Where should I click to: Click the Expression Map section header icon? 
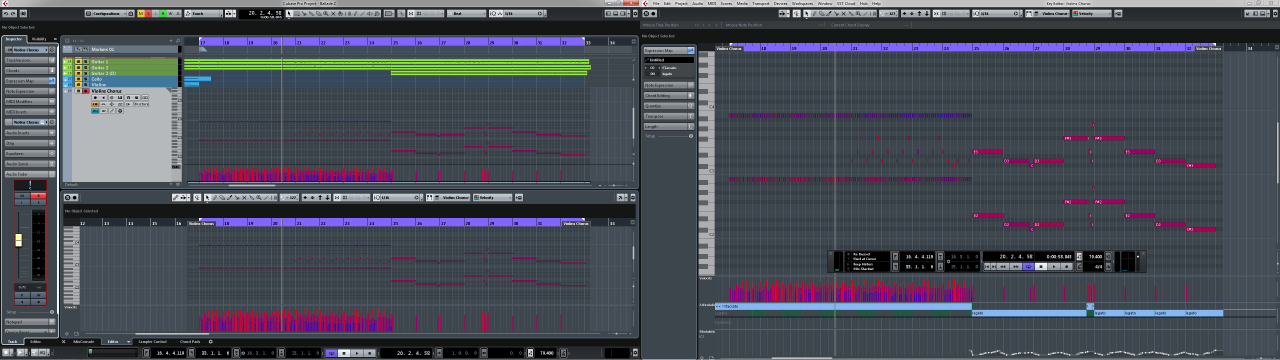click(51, 81)
